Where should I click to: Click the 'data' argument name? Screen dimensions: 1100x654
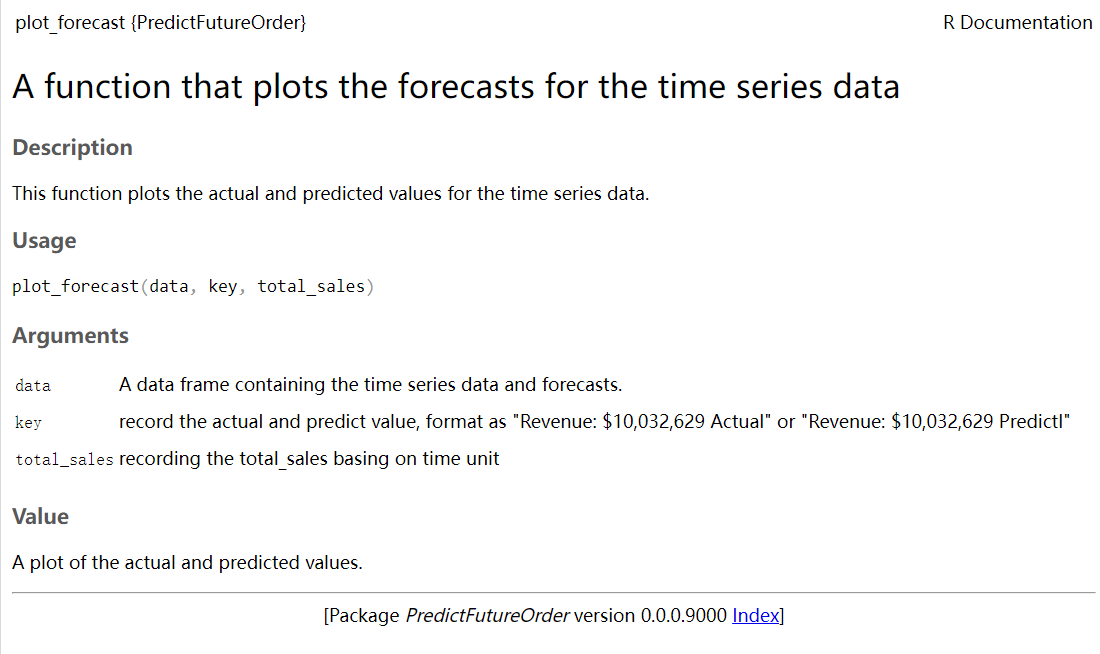click(x=33, y=386)
